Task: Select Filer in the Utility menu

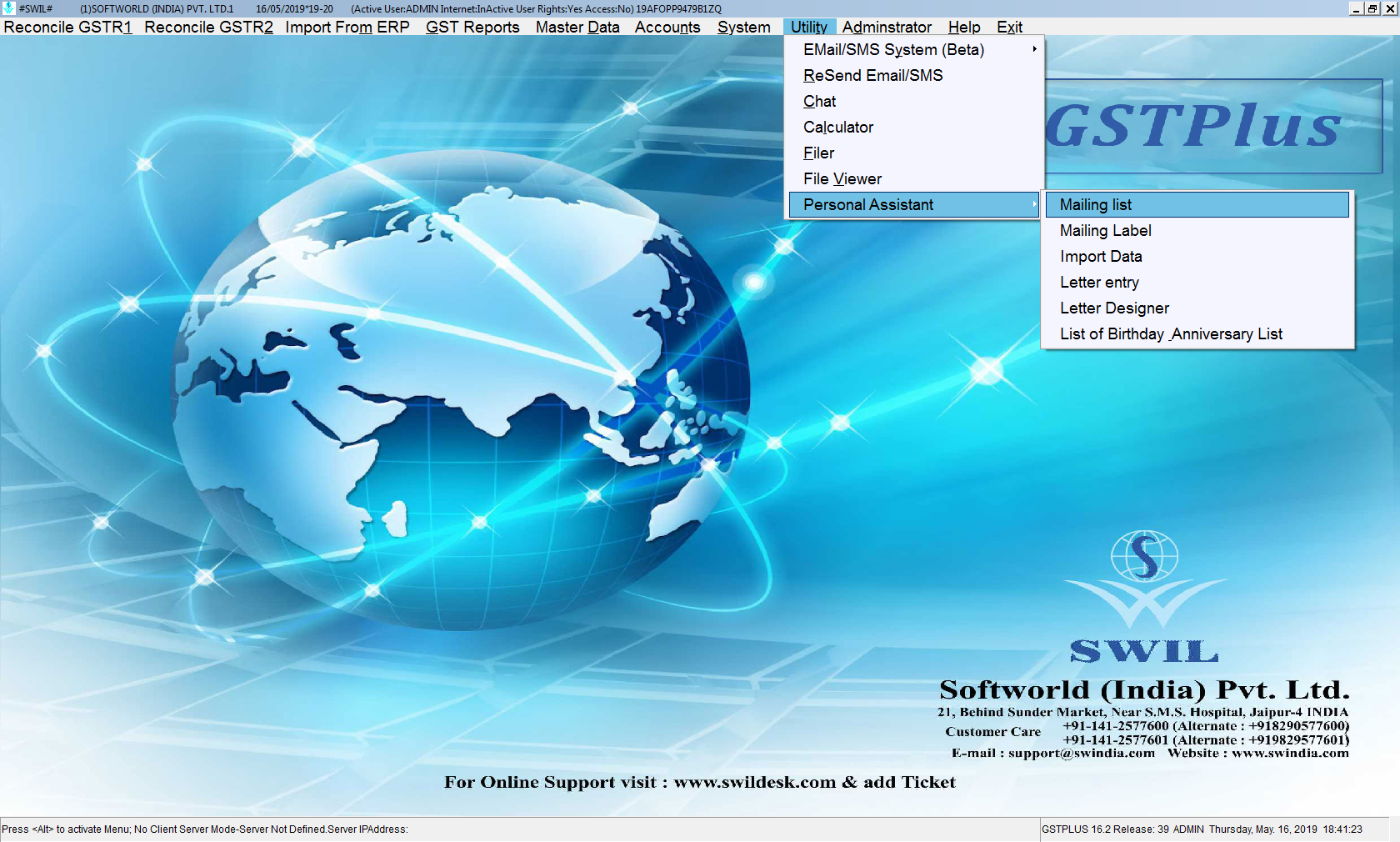Action: tap(914, 153)
